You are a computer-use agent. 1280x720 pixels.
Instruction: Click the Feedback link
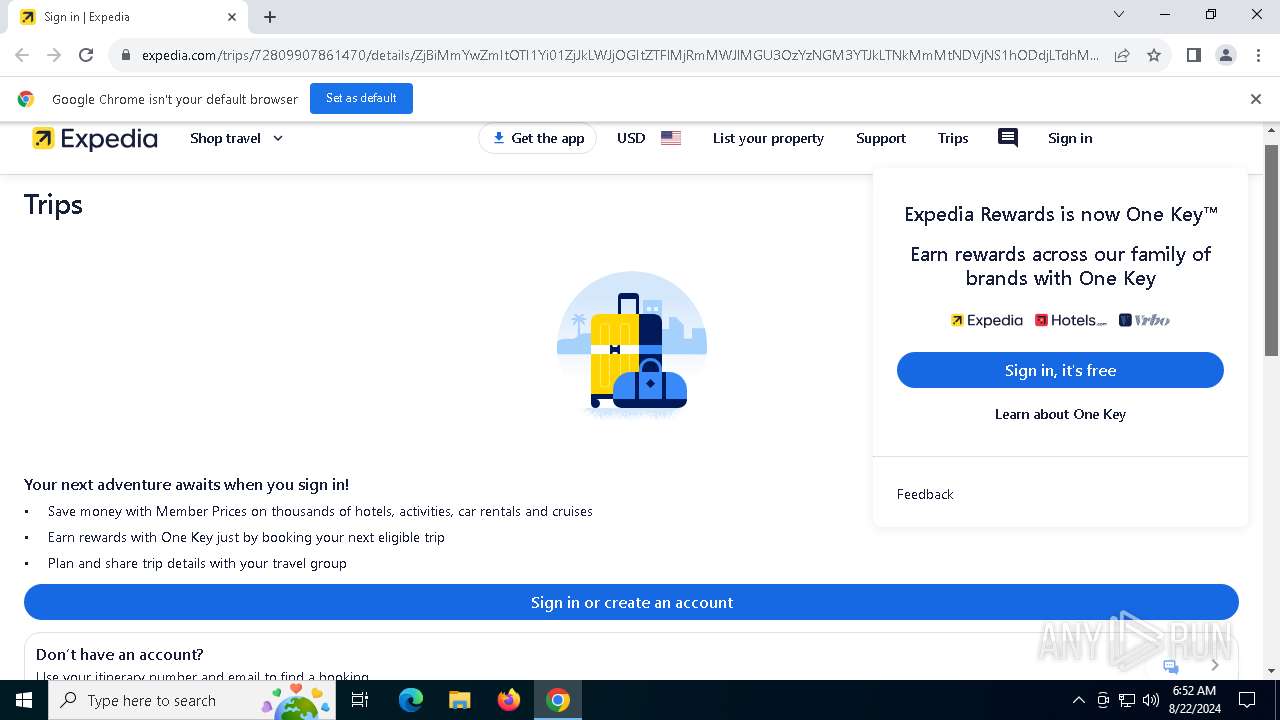(925, 494)
